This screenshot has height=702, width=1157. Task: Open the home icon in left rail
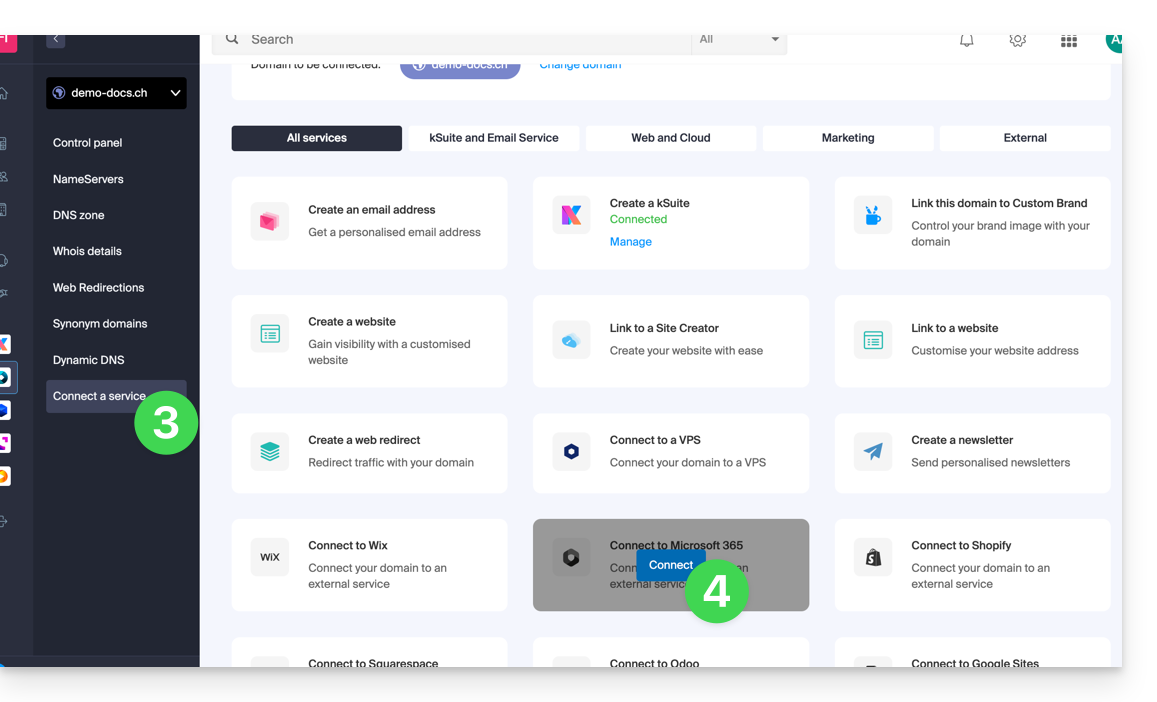pos(4,93)
